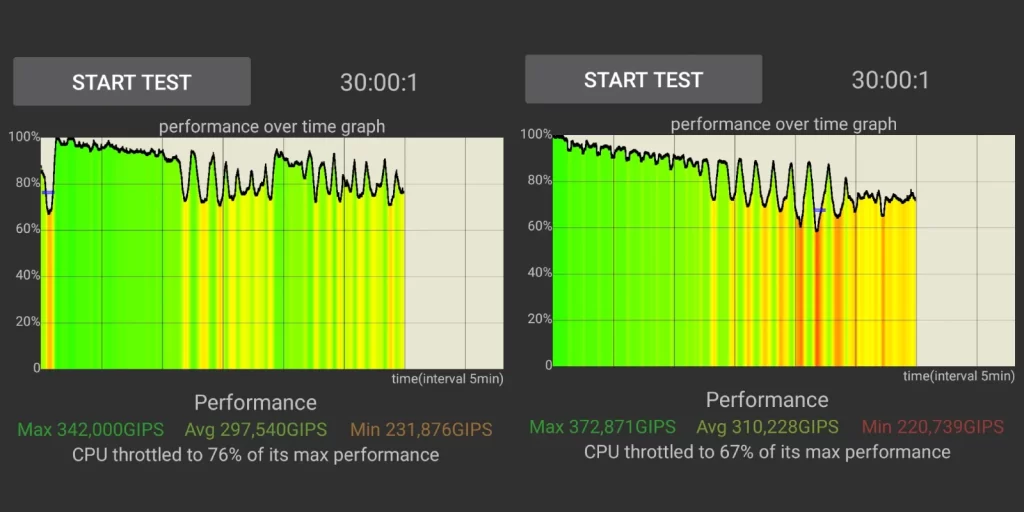Click the Max 372,871GIPS value
Viewport: 1024px width, 512px height.
coord(603,427)
